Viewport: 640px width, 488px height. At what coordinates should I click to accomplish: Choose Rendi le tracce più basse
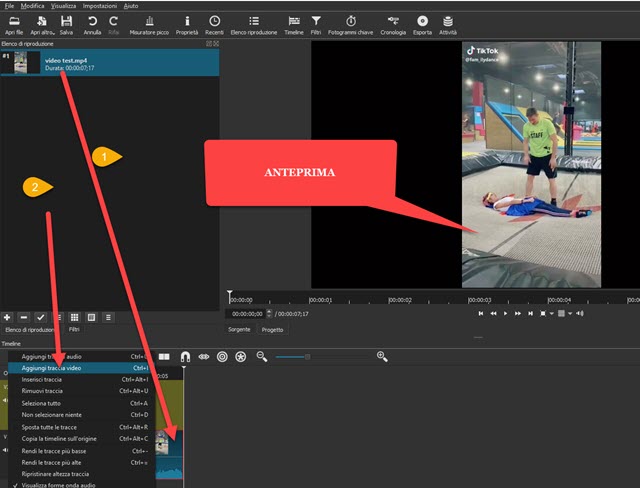[82, 451]
